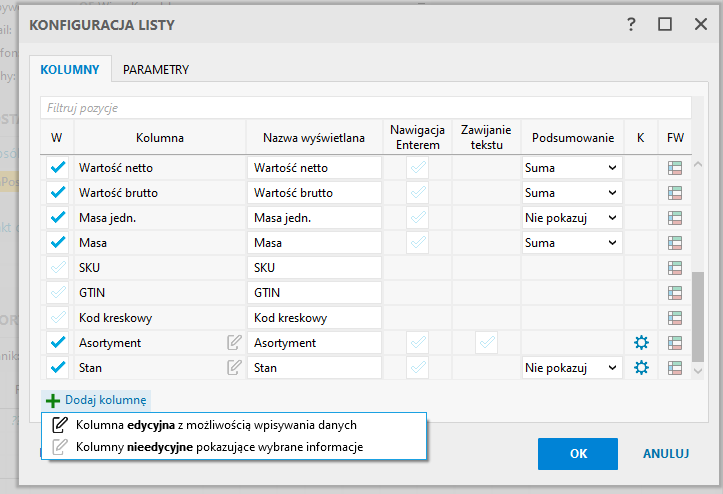
Task: Open the FW table icon for Wartość netto
Action: point(676,168)
